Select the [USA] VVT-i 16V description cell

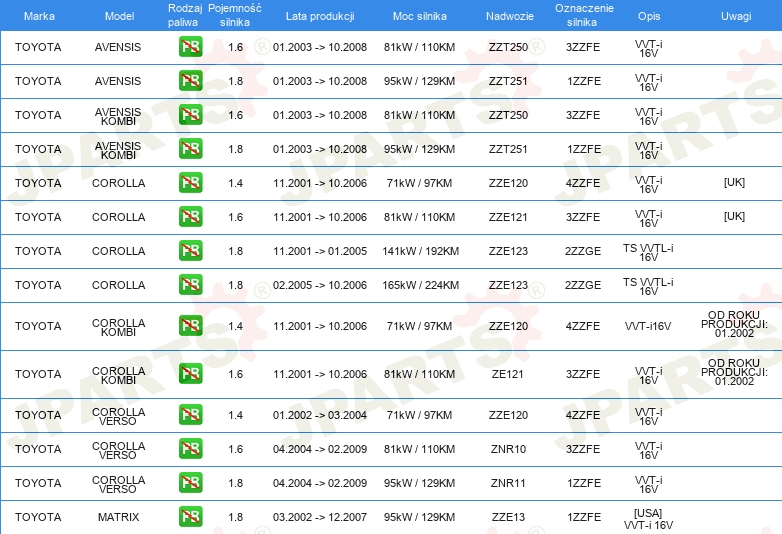point(648,519)
